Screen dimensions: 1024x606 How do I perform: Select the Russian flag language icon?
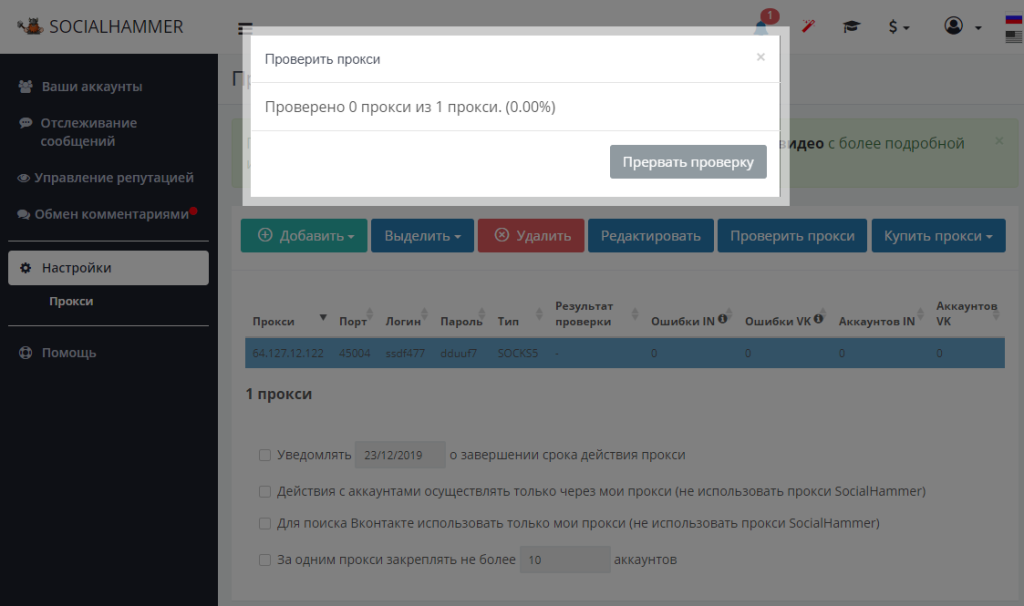(1014, 20)
